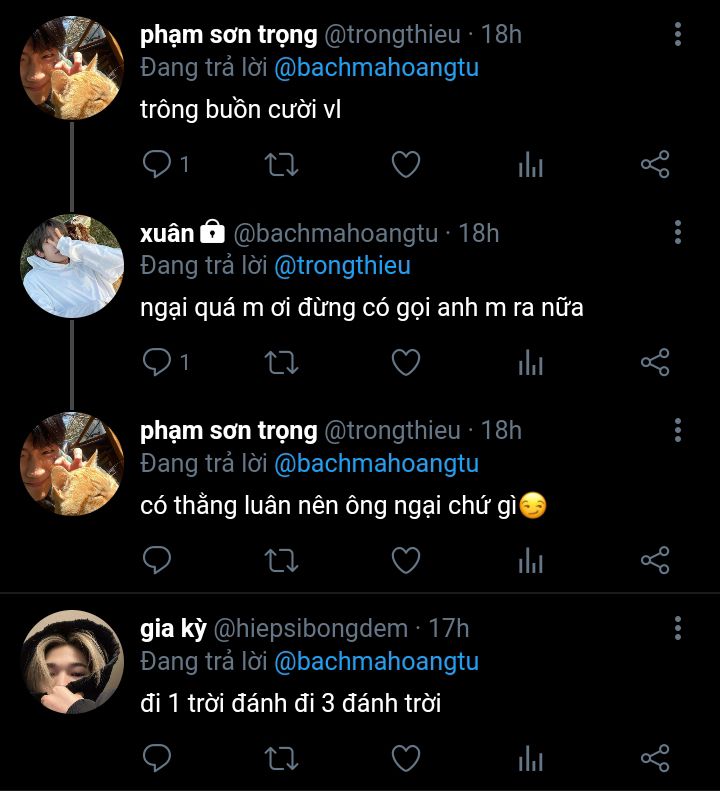Open @bachmahoangtu mention in gia kỳ's reply
Viewport: 720px width, 791px height.
tap(376, 661)
